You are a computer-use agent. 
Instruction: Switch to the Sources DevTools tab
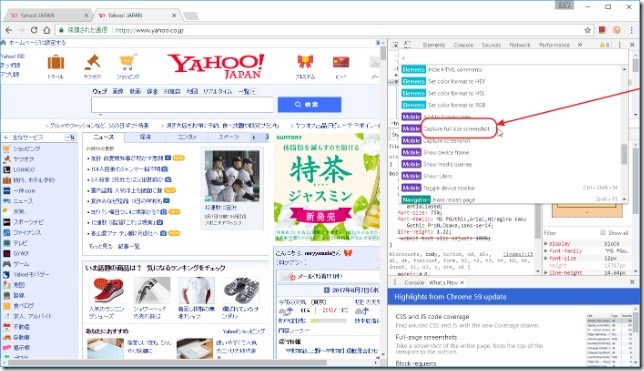tap(491, 45)
